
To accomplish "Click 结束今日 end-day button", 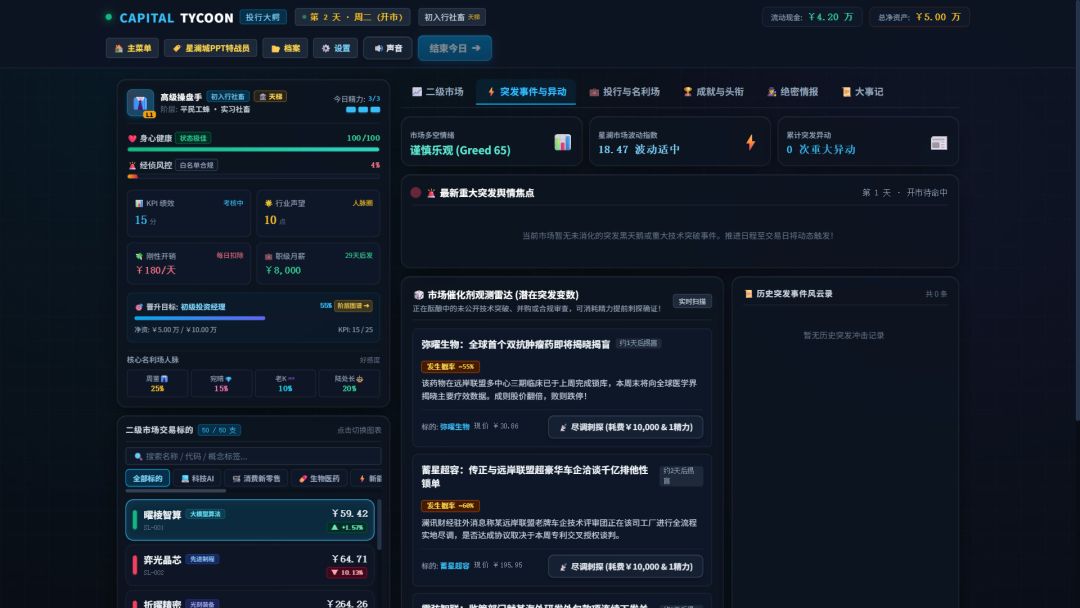I will click(x=455, y=48).
